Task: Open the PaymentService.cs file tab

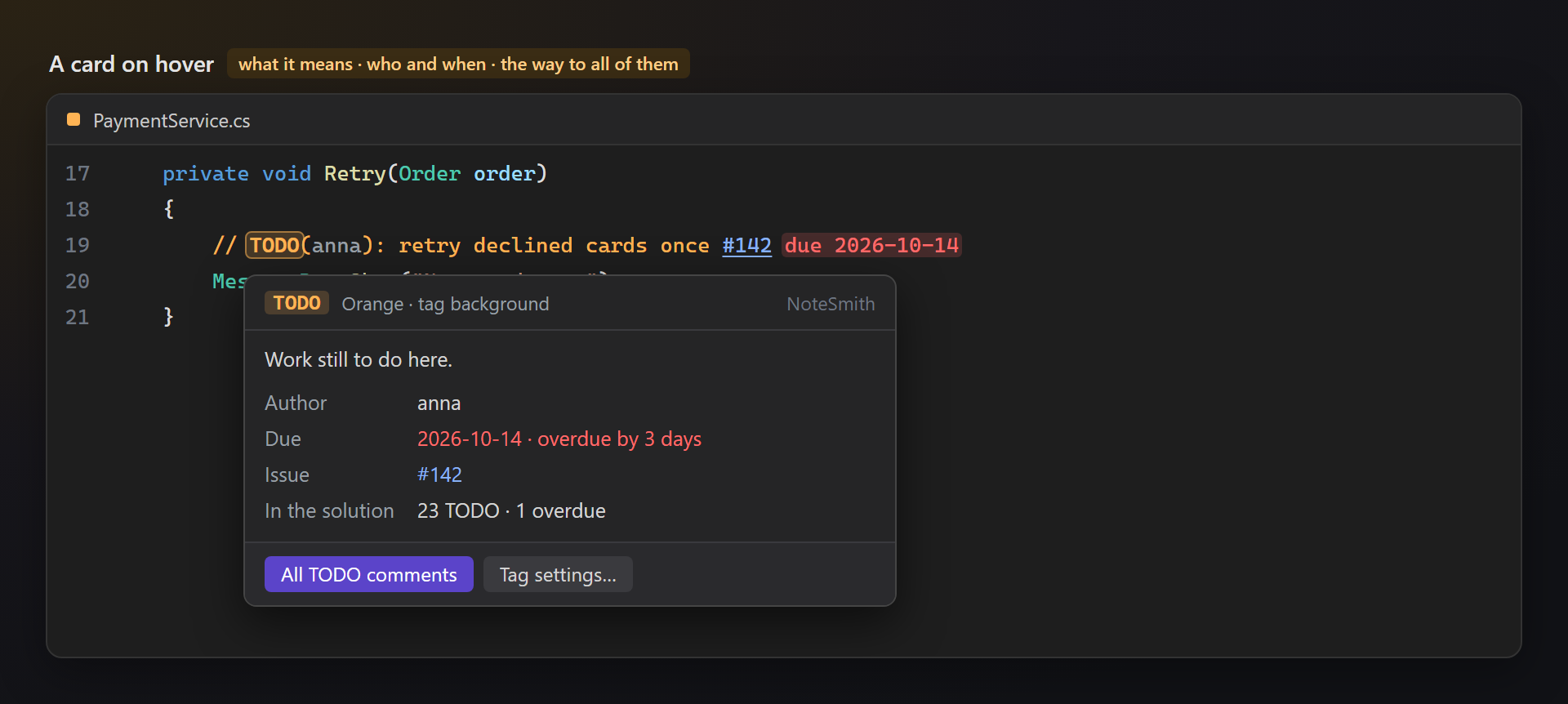Action: (171, 121)
